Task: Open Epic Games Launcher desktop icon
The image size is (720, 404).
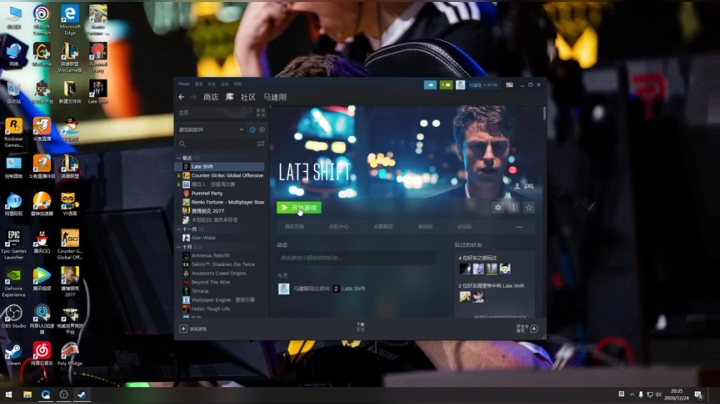Action: [x=14, y=245]
